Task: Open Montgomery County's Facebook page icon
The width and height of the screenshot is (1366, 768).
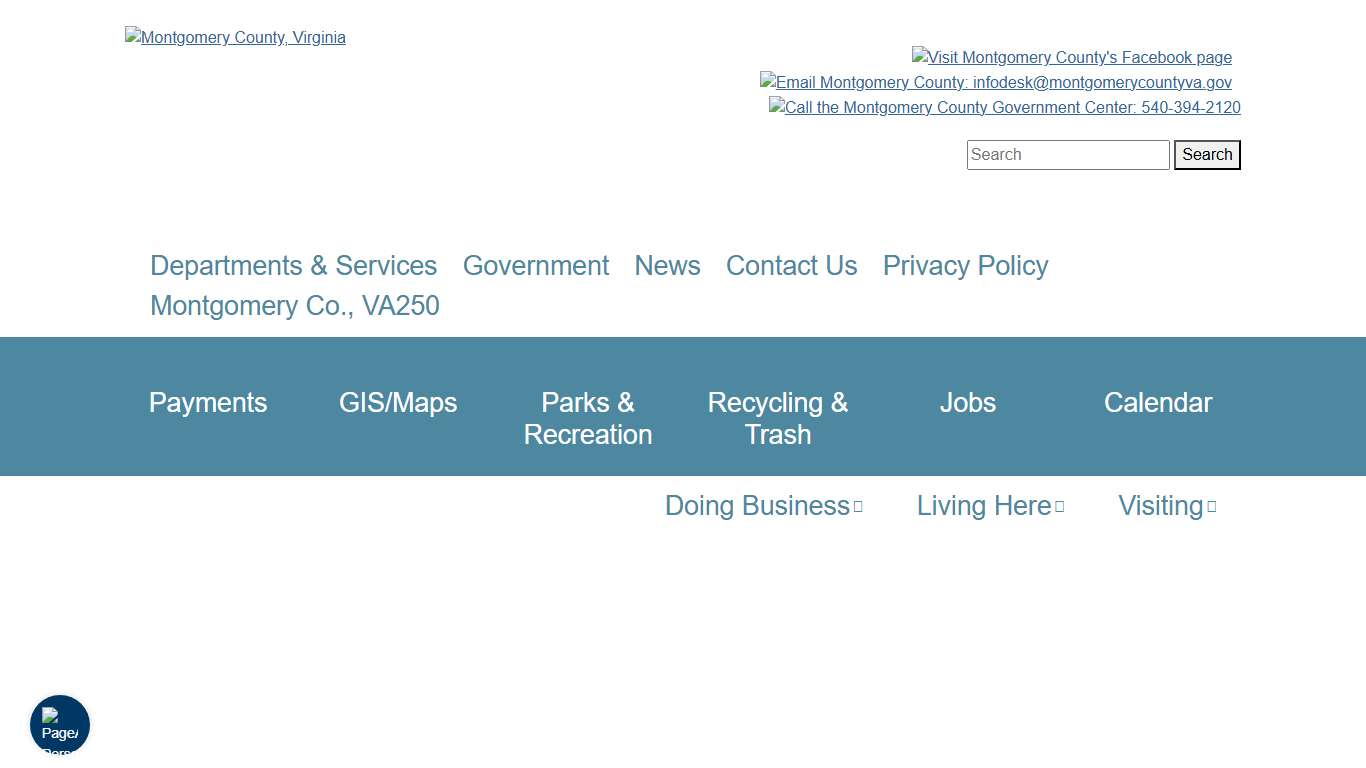Action: coord(1071,58)
